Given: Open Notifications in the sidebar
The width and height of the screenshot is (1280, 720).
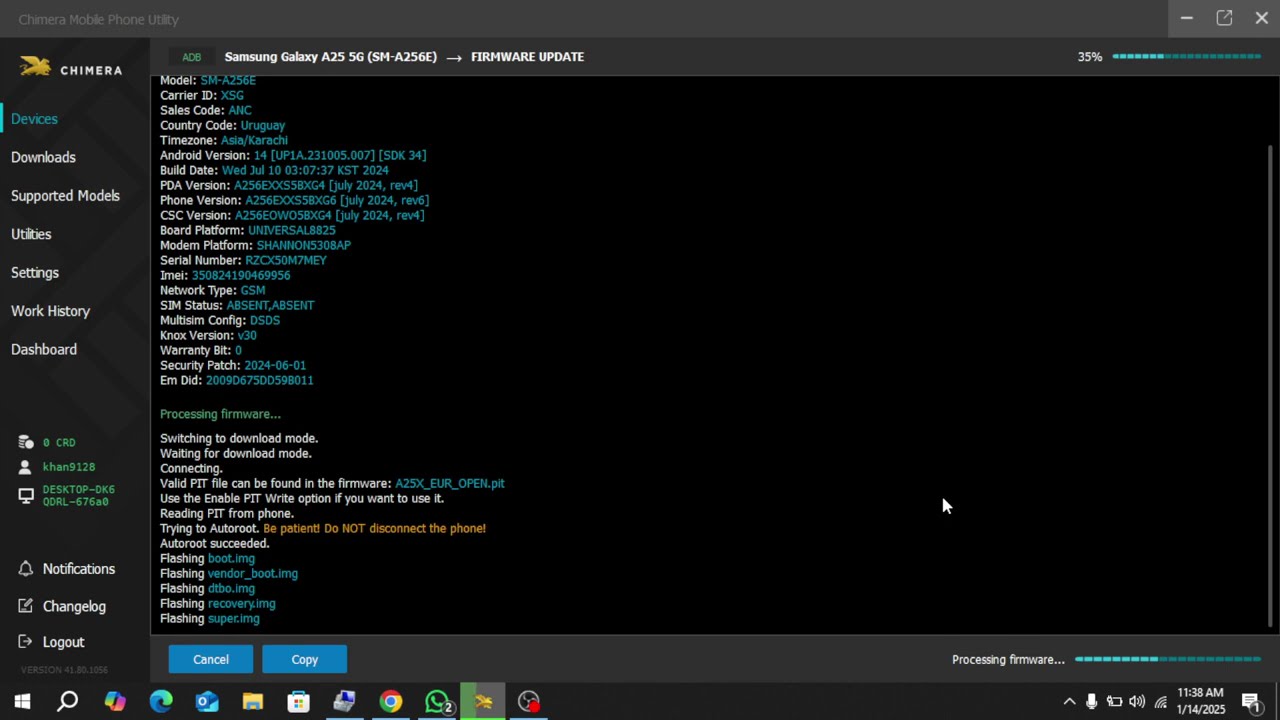Looking at the screenshot, I should [79, 569].
